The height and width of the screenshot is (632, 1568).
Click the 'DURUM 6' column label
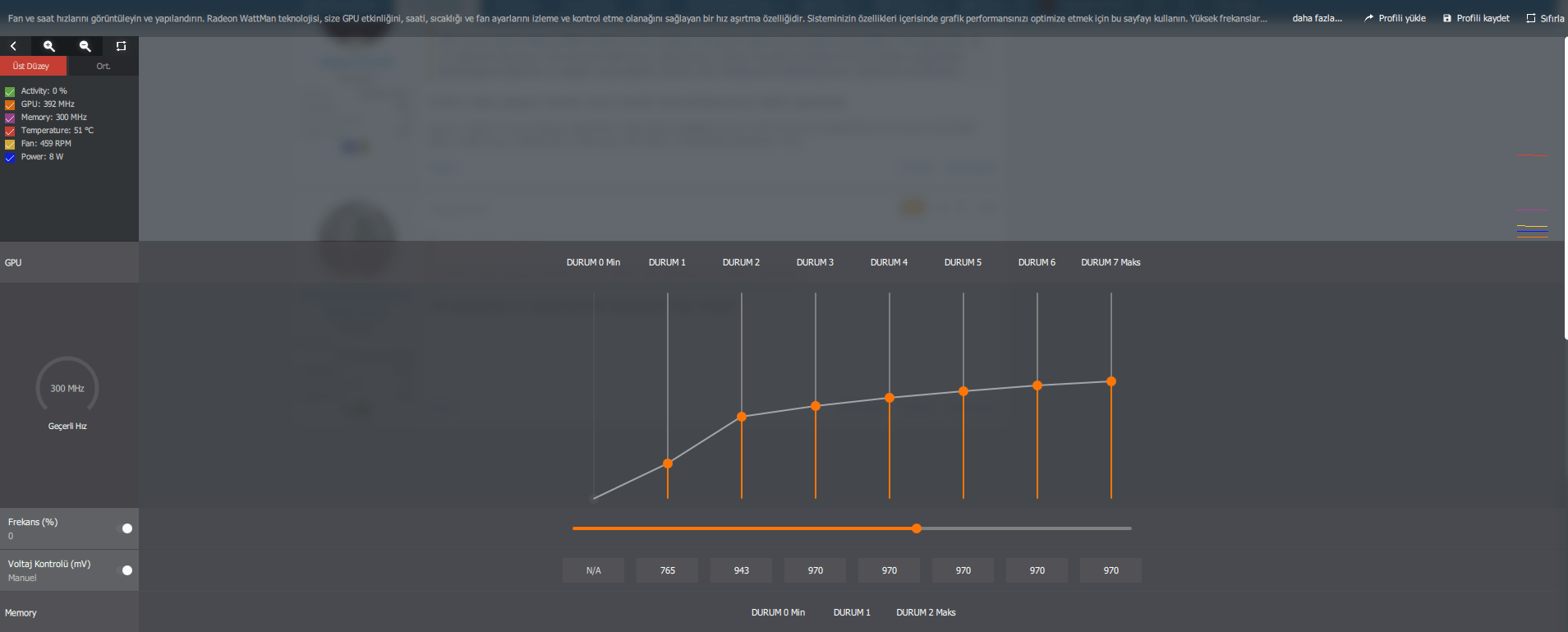coord(1037,262)
